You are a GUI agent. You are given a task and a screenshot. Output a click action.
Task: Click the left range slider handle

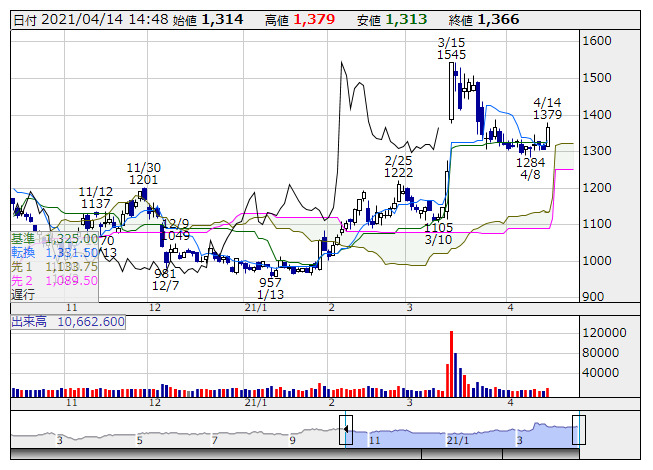pos(346,430)
